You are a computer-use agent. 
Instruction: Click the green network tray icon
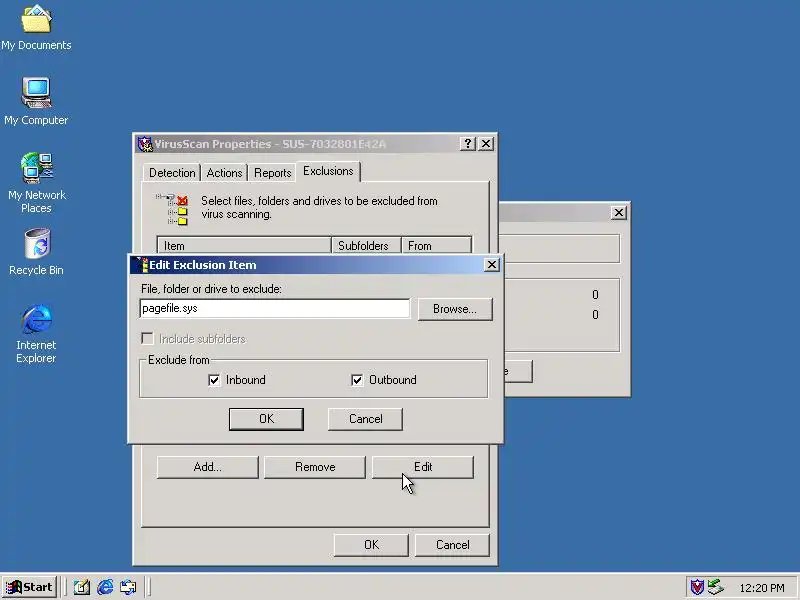[x=716, y=587]
